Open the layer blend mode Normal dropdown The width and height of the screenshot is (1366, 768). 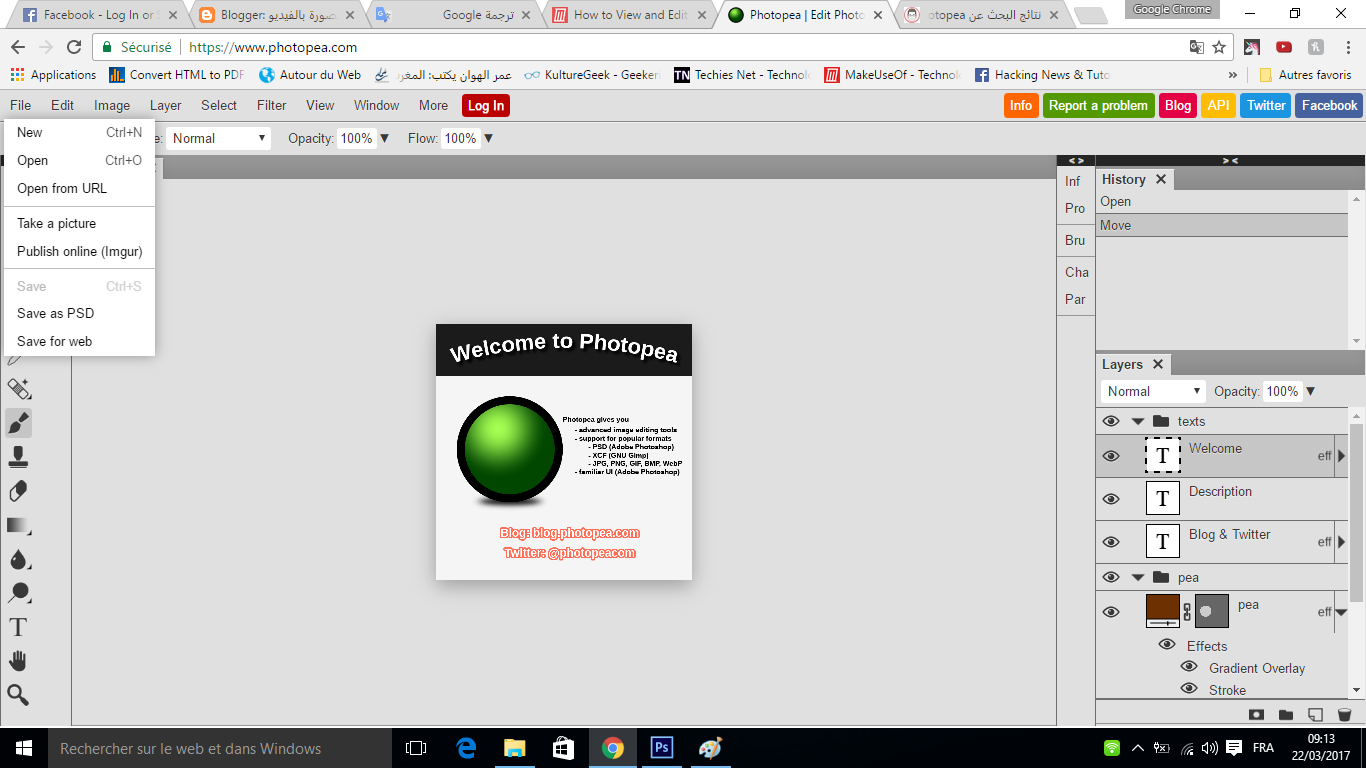coord(1152,391)
